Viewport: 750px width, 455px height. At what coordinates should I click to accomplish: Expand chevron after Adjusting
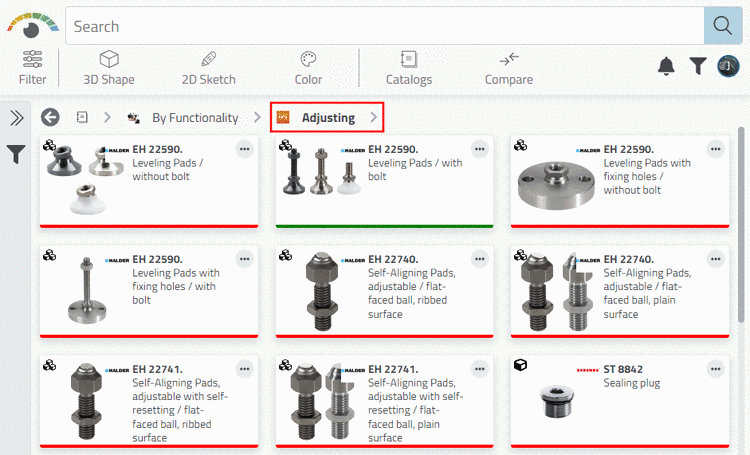pyautogui.click(x=374, y=117)
